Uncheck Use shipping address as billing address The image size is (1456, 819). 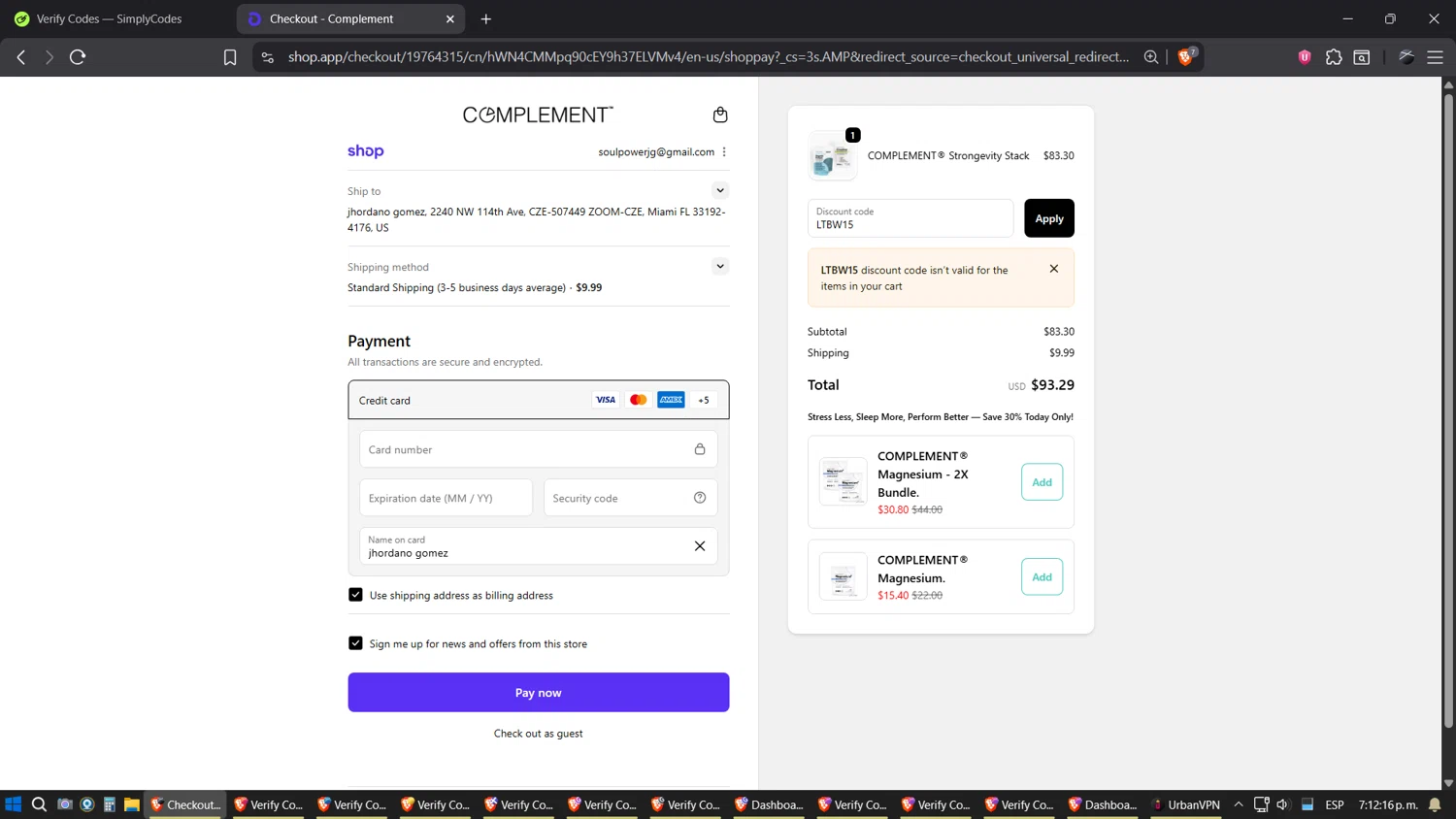(355, 595)
